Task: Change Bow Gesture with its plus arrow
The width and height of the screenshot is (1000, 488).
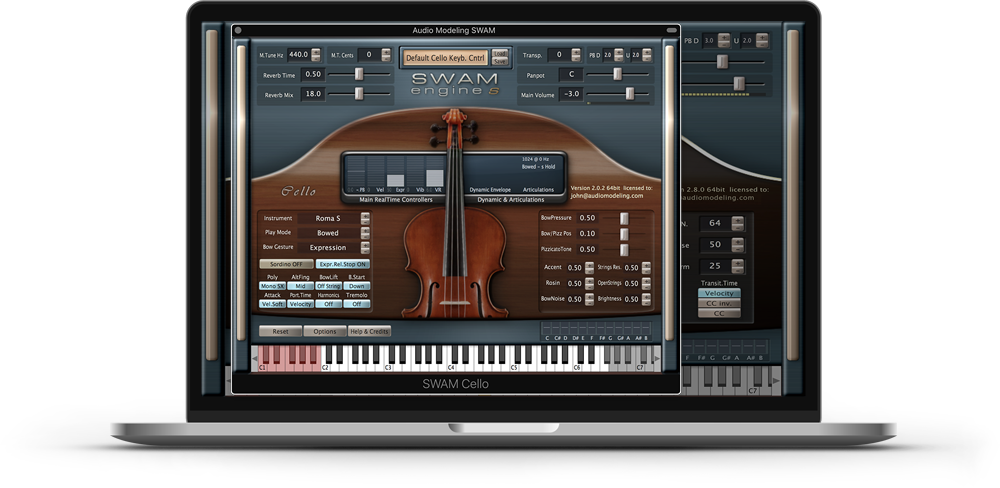Action: [x=365, y=244]
